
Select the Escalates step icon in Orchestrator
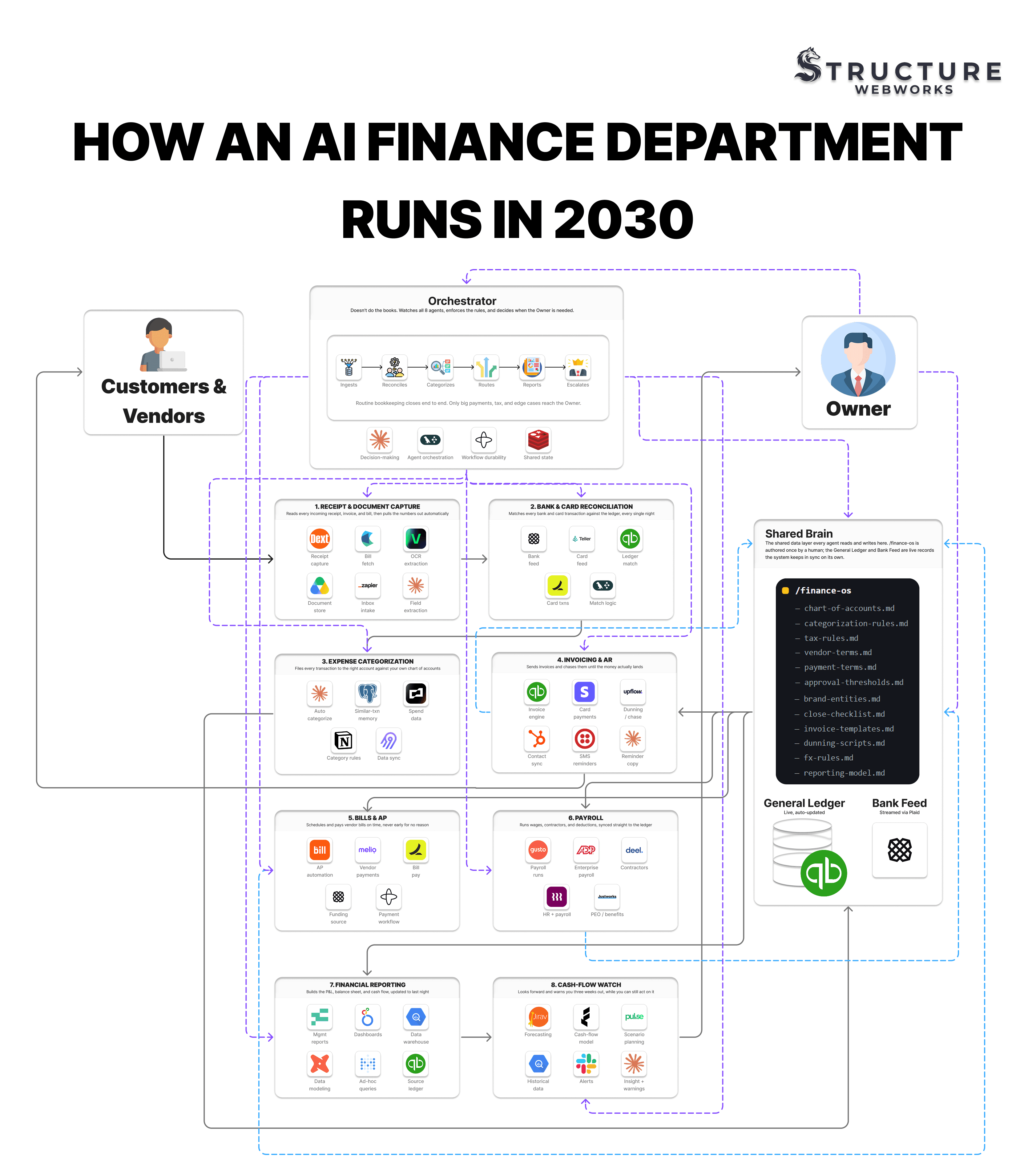[578, 367]
